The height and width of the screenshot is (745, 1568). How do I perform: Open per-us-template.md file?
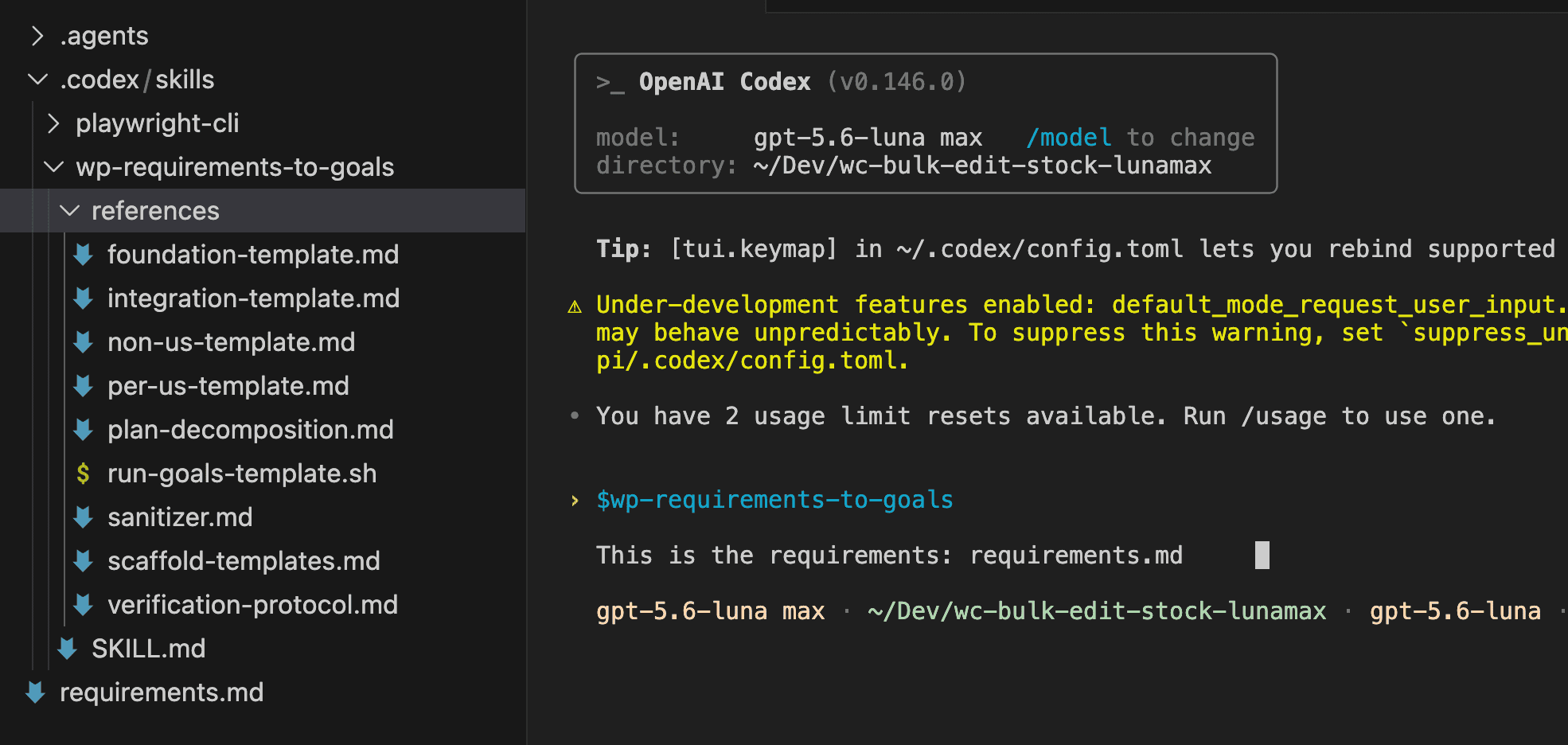coord(228,386)
